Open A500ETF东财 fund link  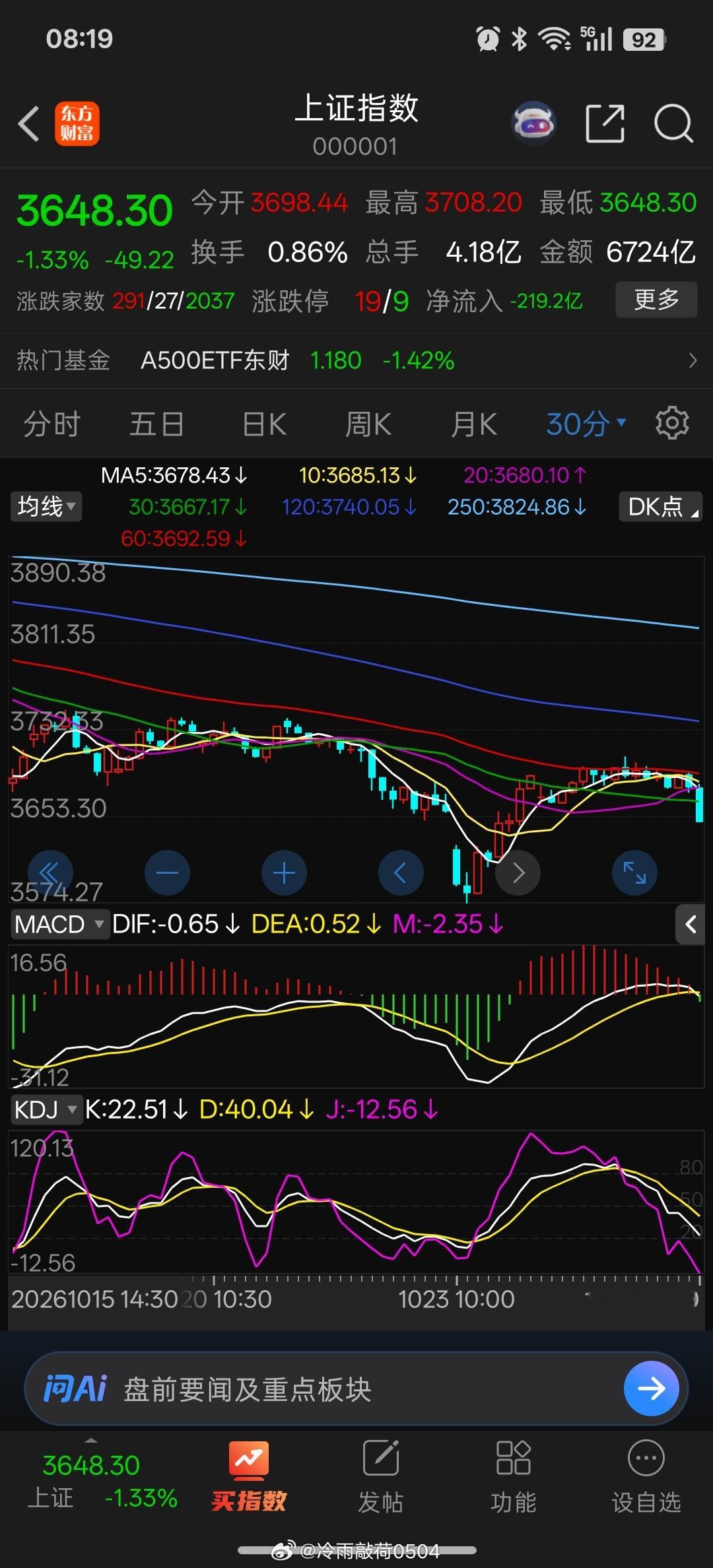(x=215, y=360)
